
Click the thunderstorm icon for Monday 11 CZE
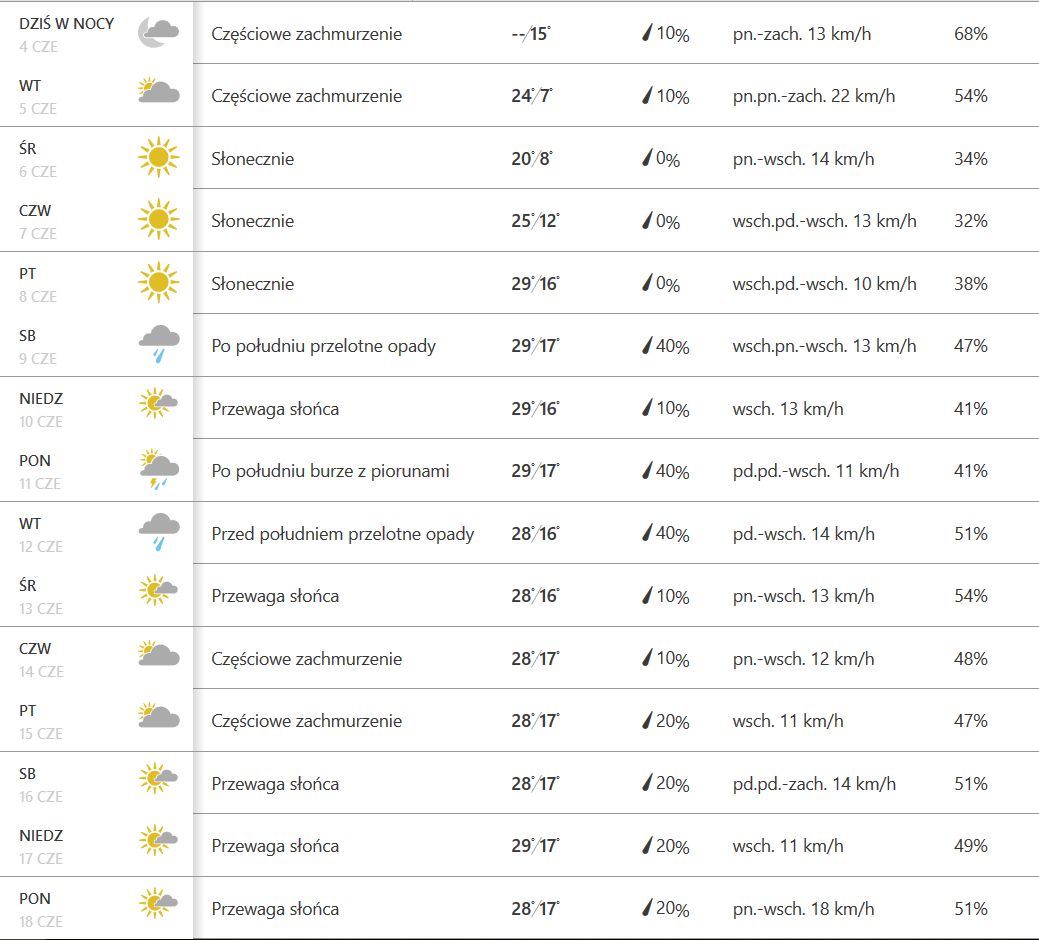(x=158, y=470)
